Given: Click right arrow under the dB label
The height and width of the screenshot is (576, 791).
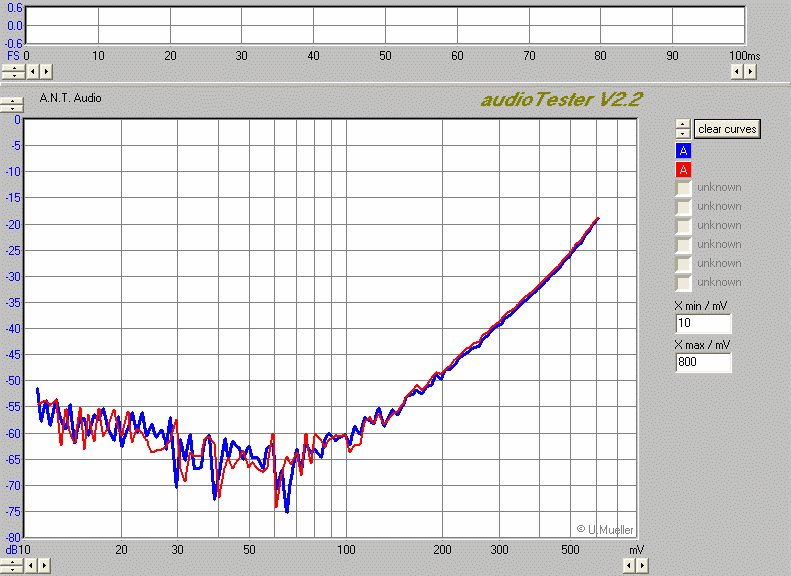Looking at the screenshot, I should (x=46, y=566).
